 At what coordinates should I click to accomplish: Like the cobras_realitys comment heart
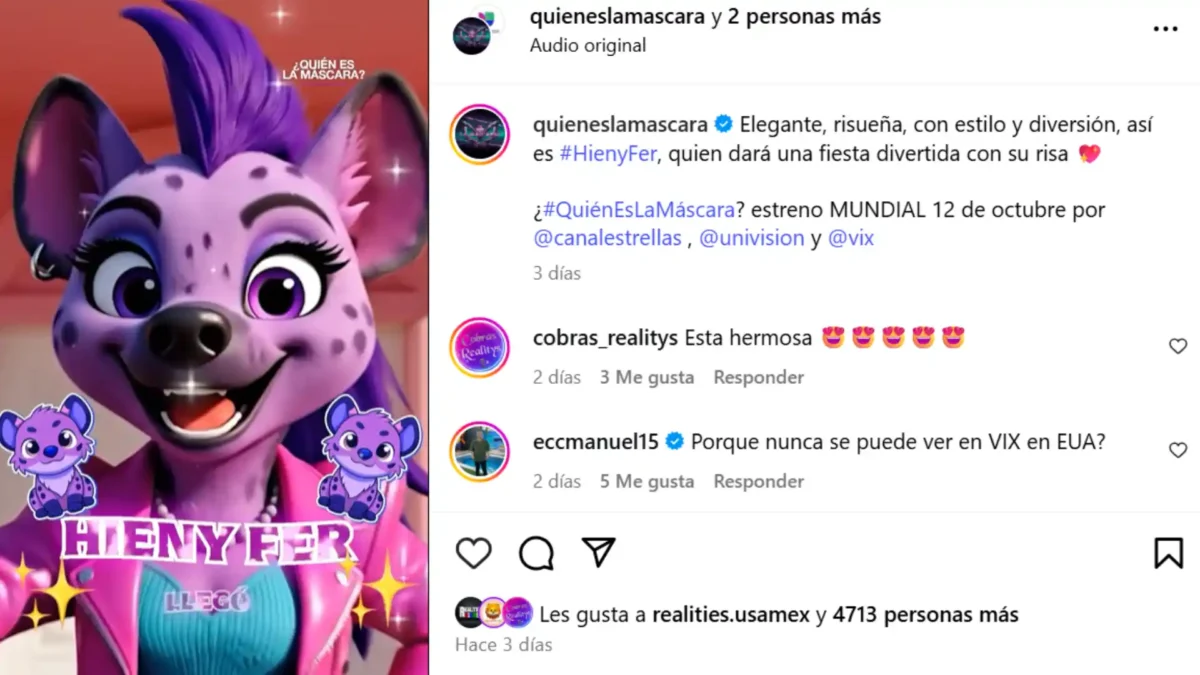1178,346
